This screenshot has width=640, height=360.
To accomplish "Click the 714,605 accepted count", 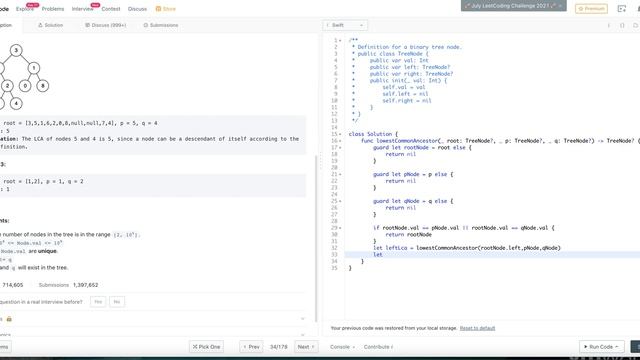I will [13, 285].
